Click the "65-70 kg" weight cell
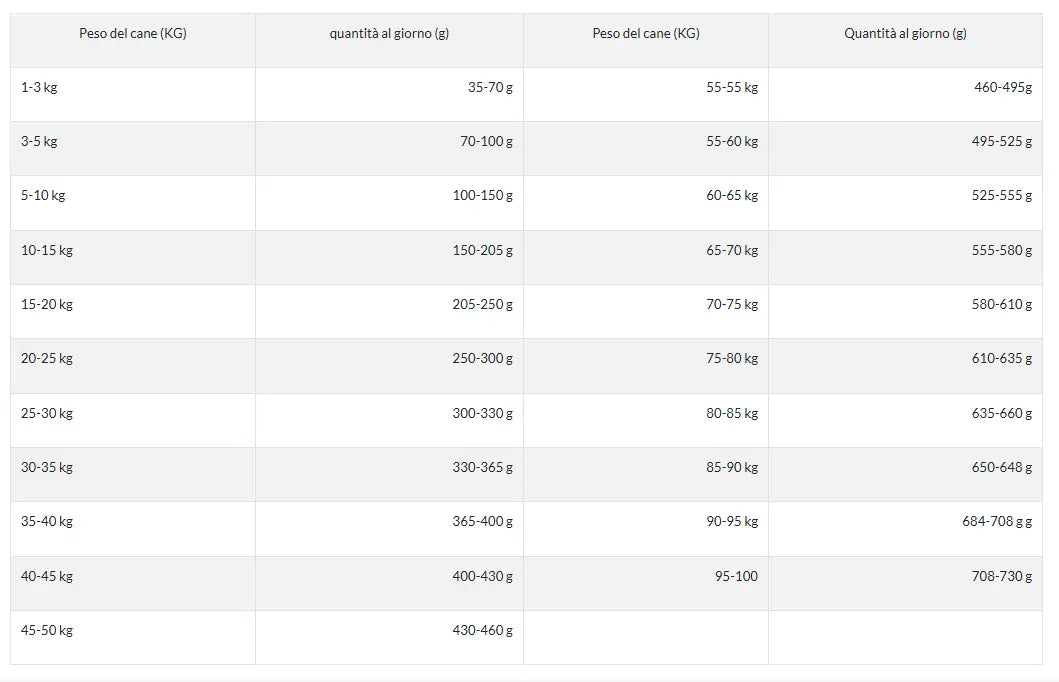This screenshot has width=1059, height=682. [x=732, y=251]
